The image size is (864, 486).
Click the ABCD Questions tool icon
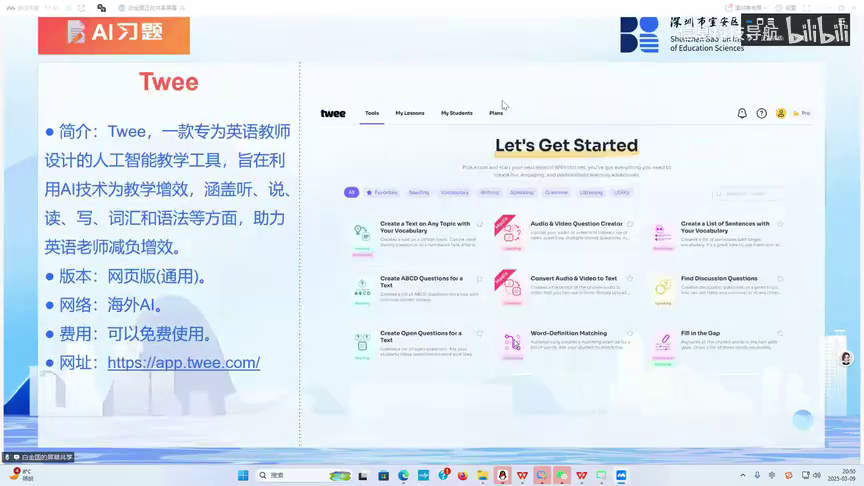click(x=362, y=288)
